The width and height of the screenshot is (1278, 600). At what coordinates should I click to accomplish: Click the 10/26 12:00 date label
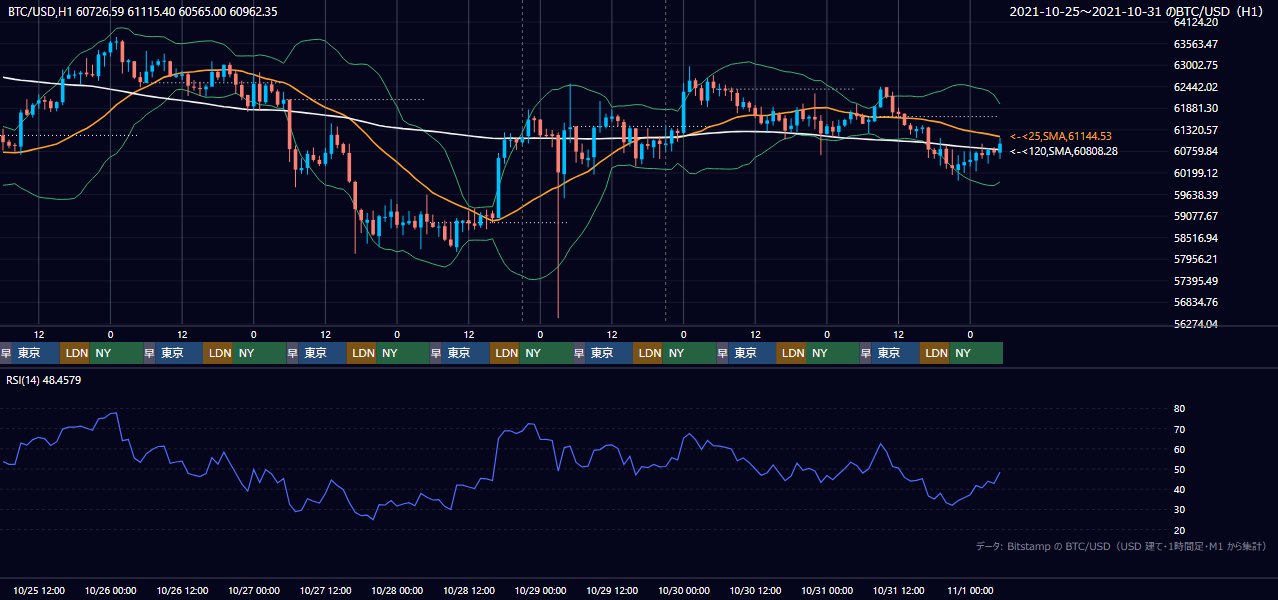[183, 590]
